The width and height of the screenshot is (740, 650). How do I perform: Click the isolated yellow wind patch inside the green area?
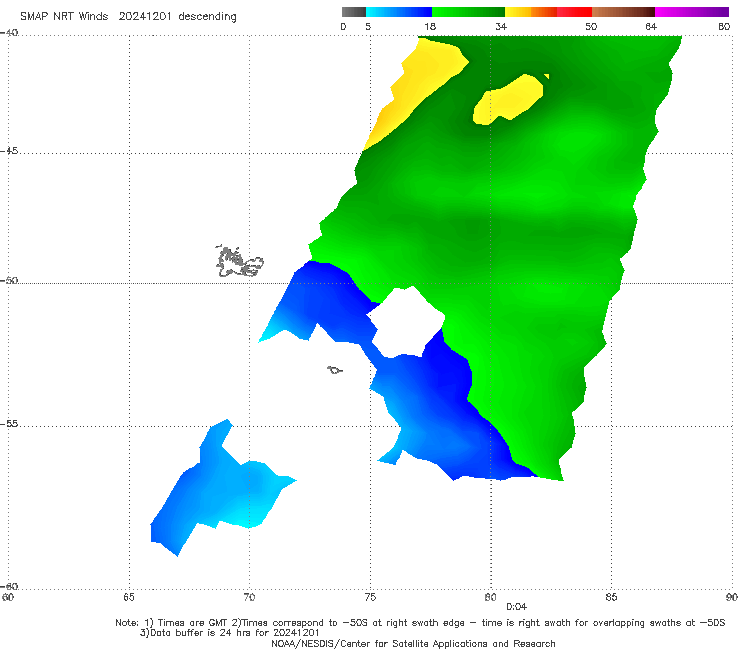tap(510, 100)
